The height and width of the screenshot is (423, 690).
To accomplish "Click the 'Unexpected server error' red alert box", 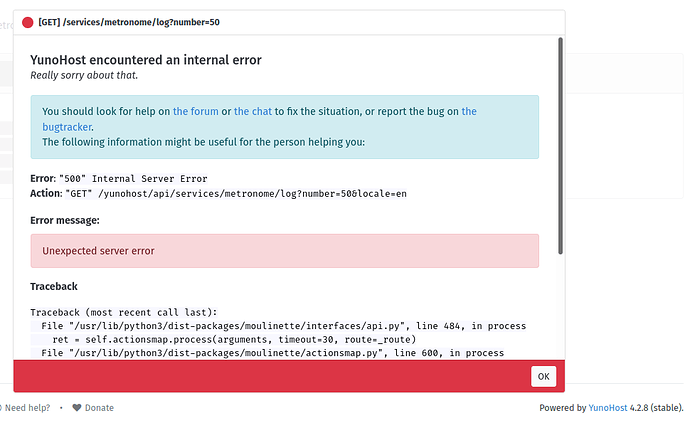I will (285, 251).
